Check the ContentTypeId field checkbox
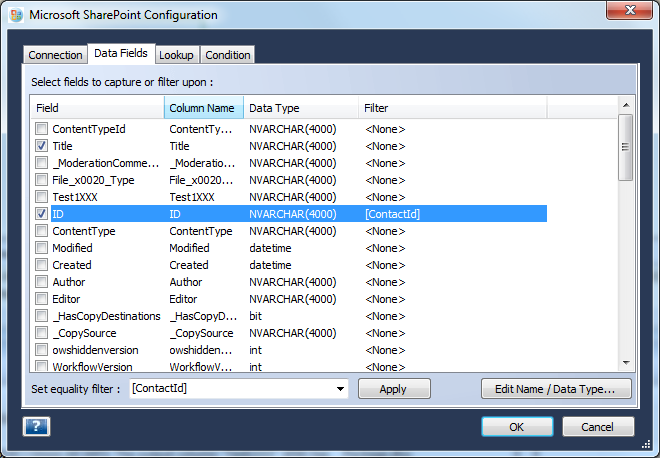The image size is (660, 458). point(41,129)
